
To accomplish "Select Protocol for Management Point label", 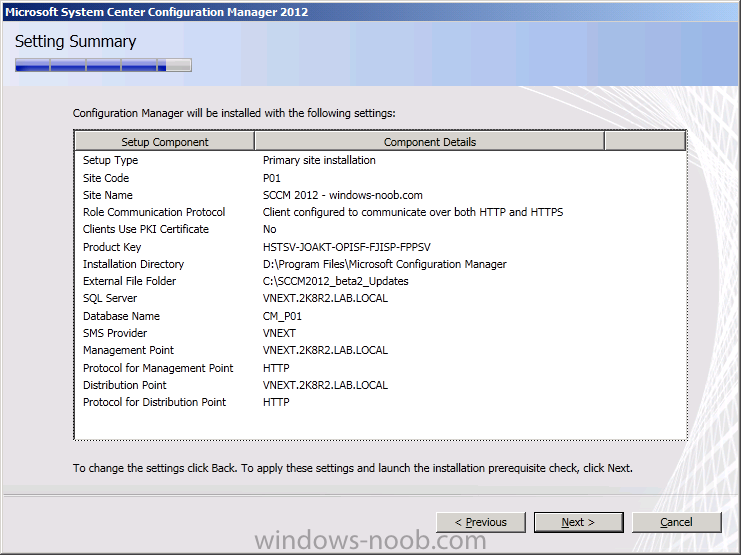I will (158, 368).
